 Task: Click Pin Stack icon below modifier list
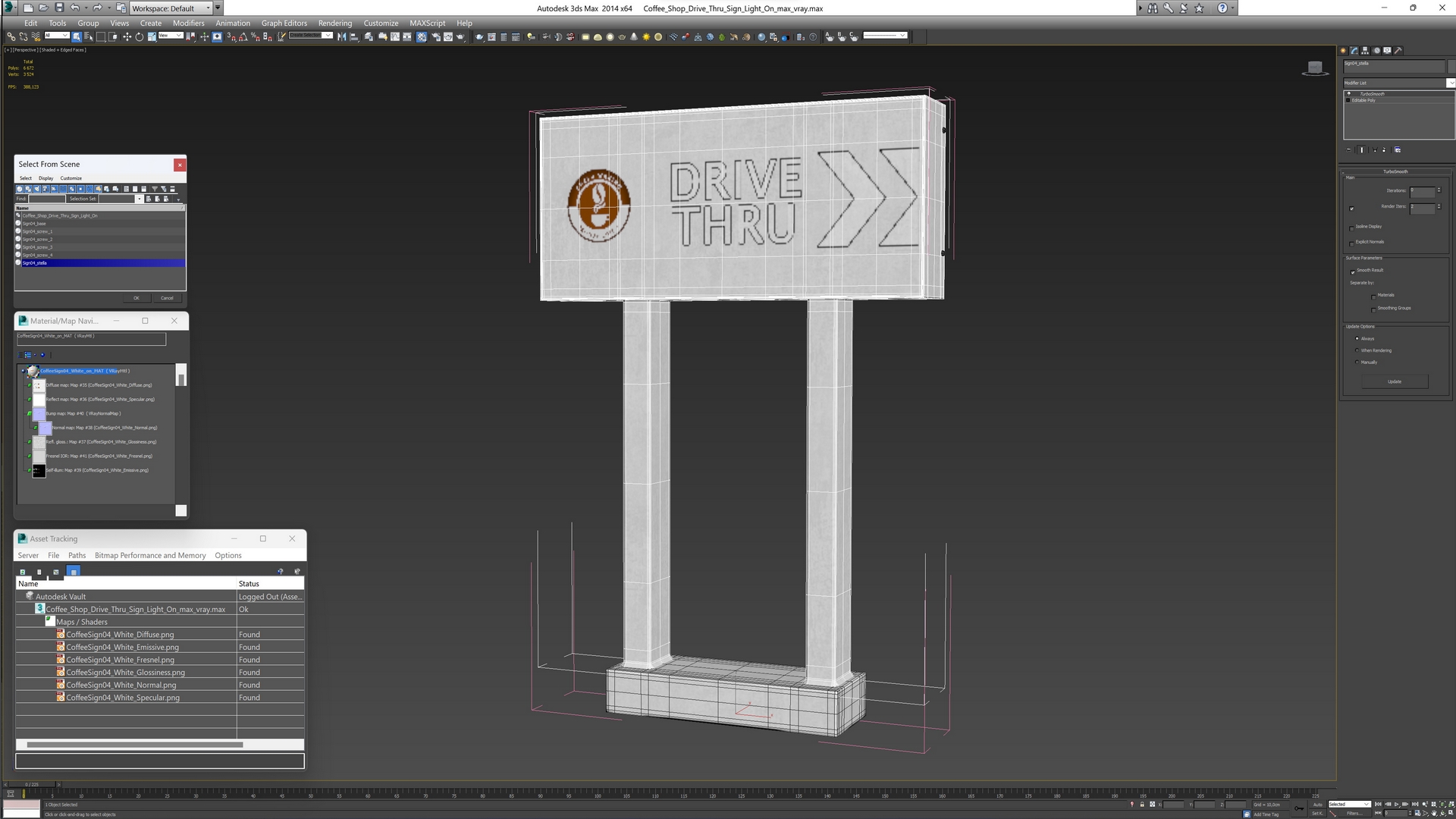1349,150
